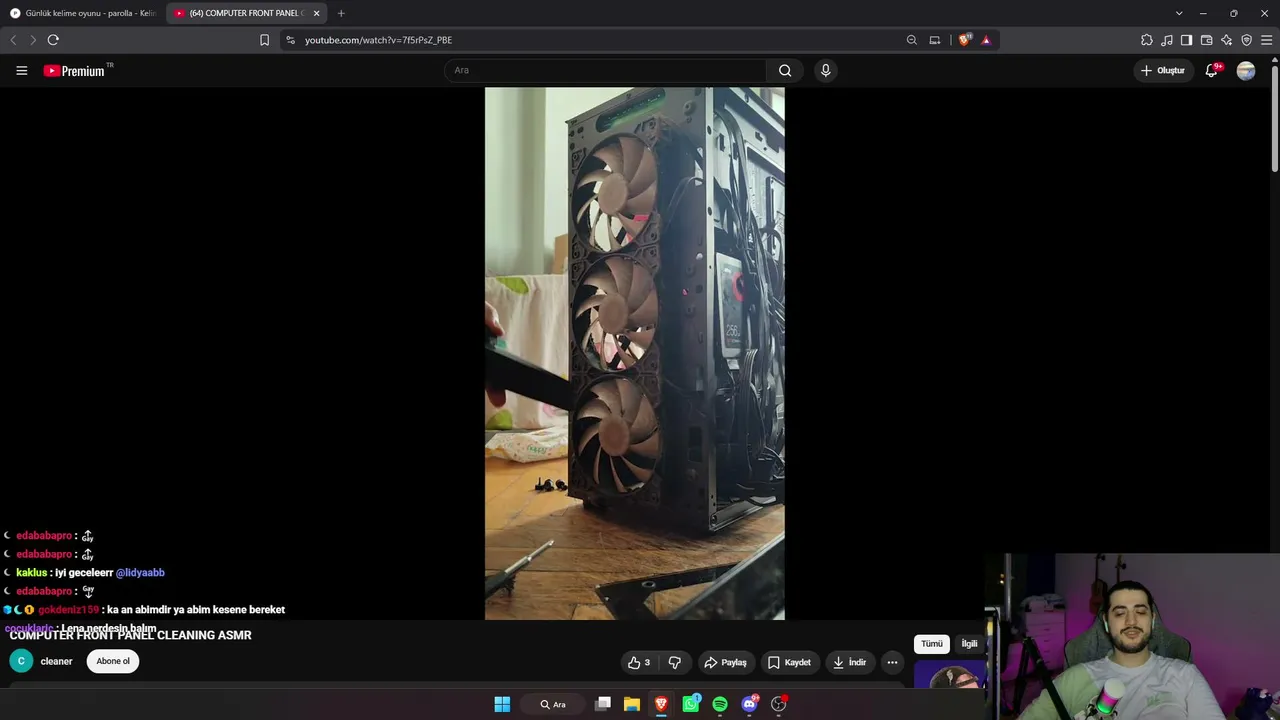Toggle the browser sidebar panel
1280x720 pixels.
(x=1186, y=40)
